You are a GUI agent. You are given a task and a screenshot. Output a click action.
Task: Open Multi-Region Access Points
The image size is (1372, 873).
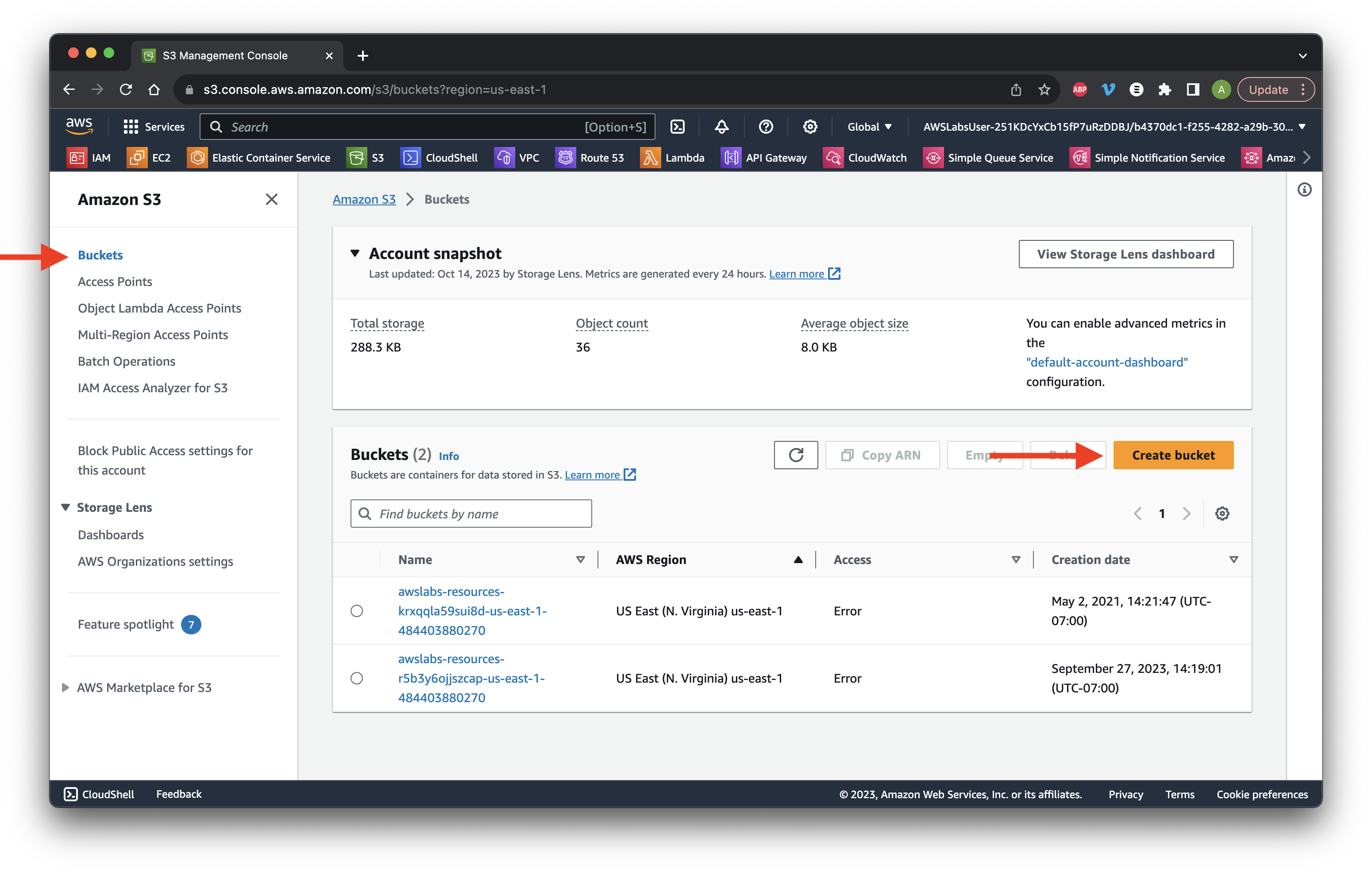coord(153,335)
